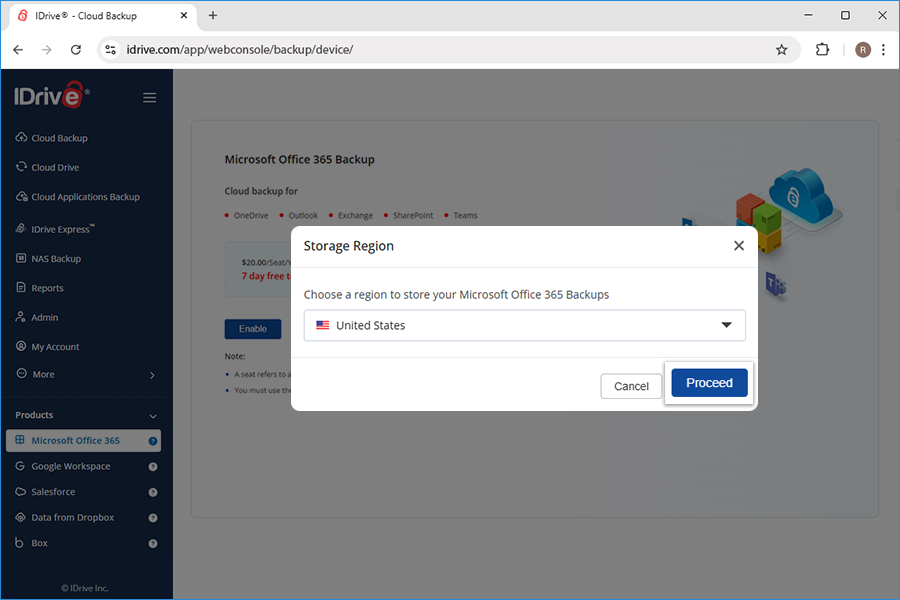This screenshot has height=600, width=900.
Task: Expand the More menu chevron
Action: coord(152,375)
